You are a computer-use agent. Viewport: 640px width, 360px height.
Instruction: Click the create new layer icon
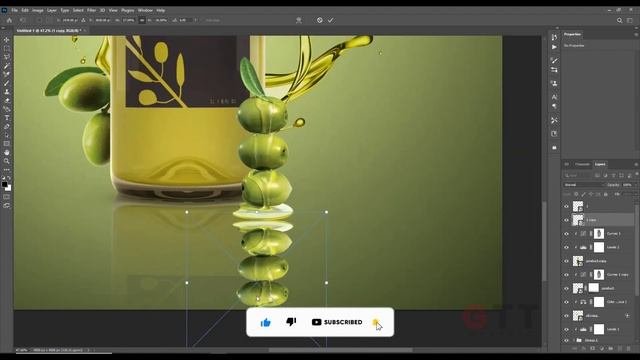[x=620, y=349]
